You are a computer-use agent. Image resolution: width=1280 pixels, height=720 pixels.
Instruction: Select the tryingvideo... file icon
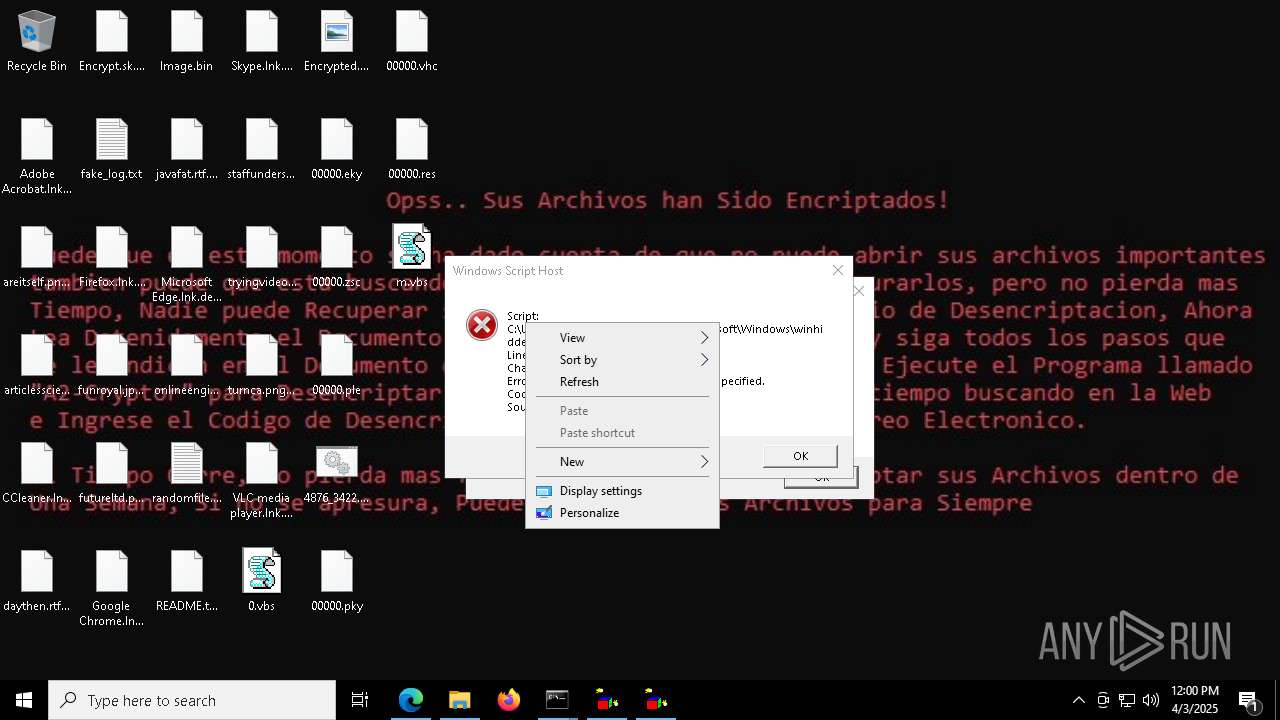(262, 258)
